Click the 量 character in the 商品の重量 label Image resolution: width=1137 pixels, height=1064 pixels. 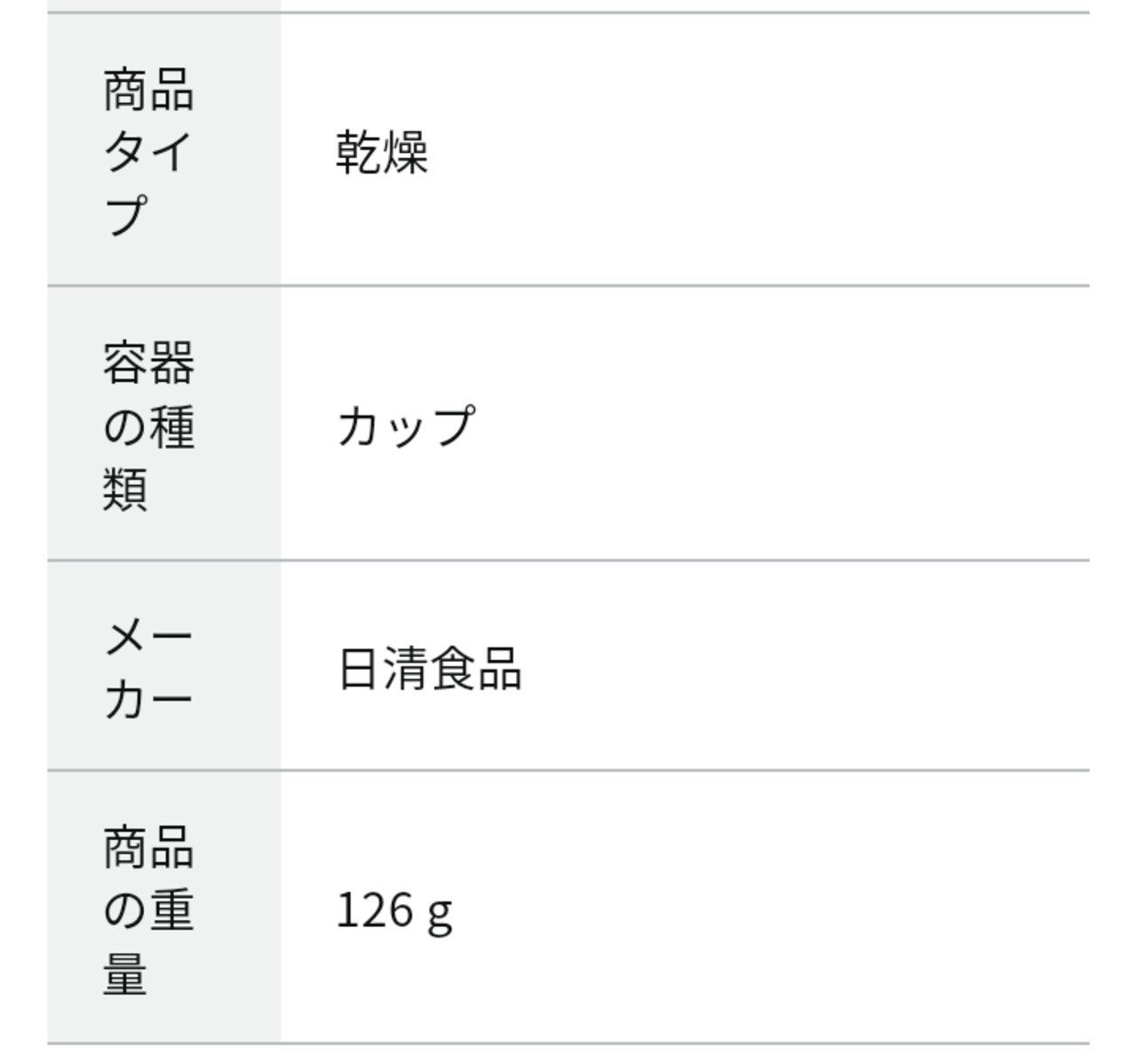pos(124,973)
